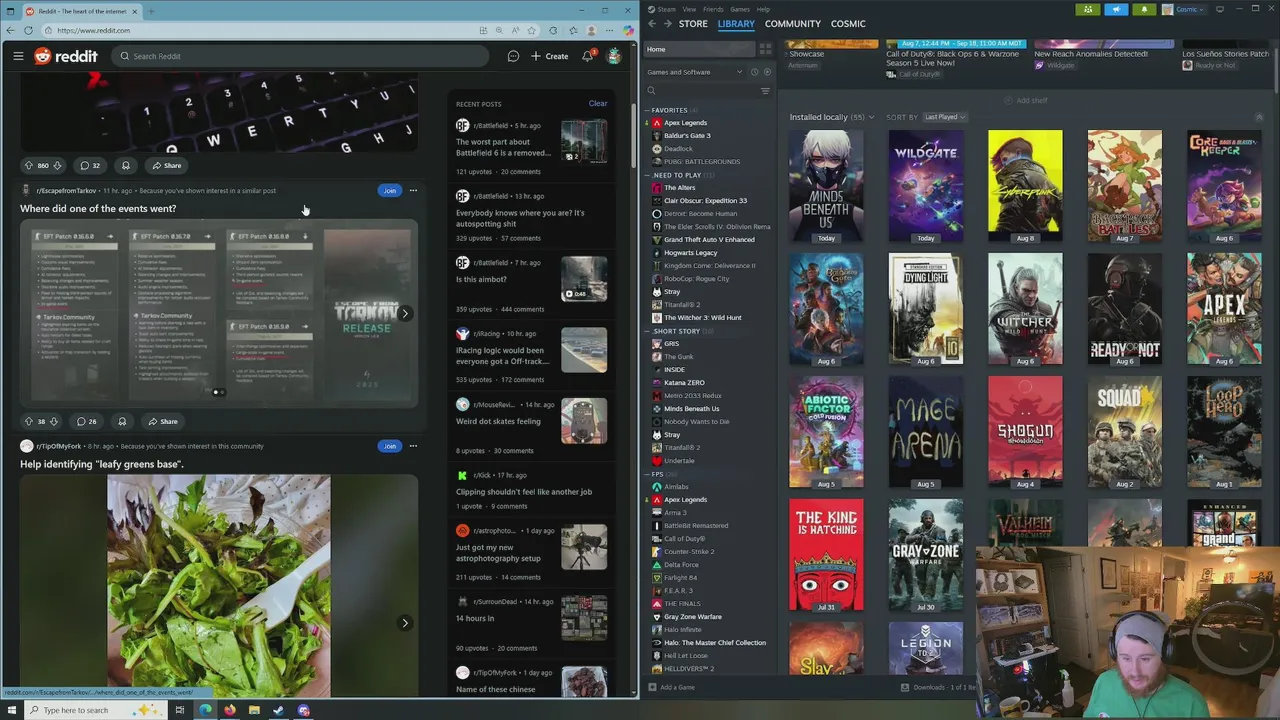This screenshot has height=720, width=1280.
Task: Upvote the keyboard post with 860 votes
Action: (28, 165)
